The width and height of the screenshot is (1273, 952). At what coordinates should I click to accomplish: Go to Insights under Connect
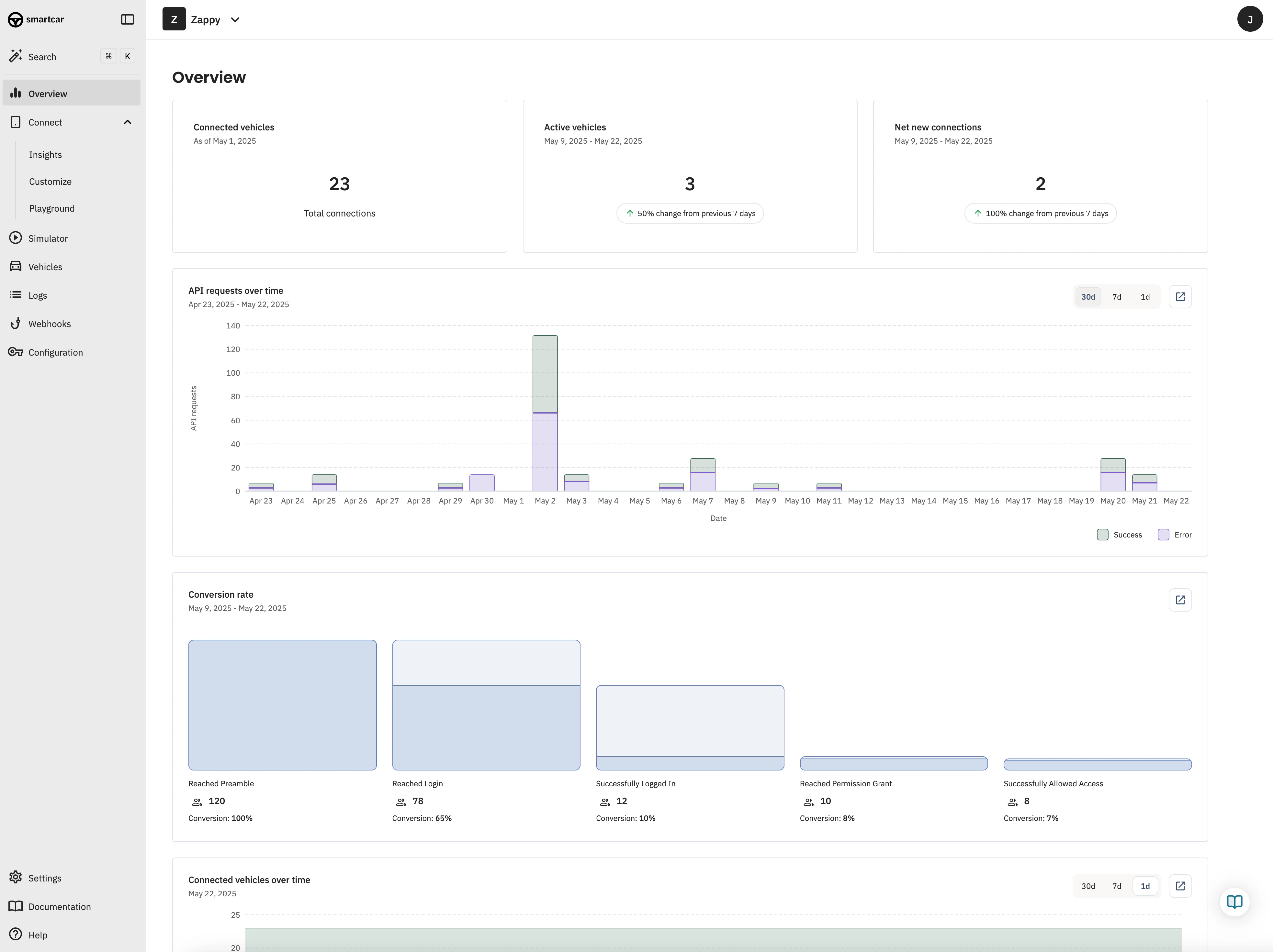45,155
